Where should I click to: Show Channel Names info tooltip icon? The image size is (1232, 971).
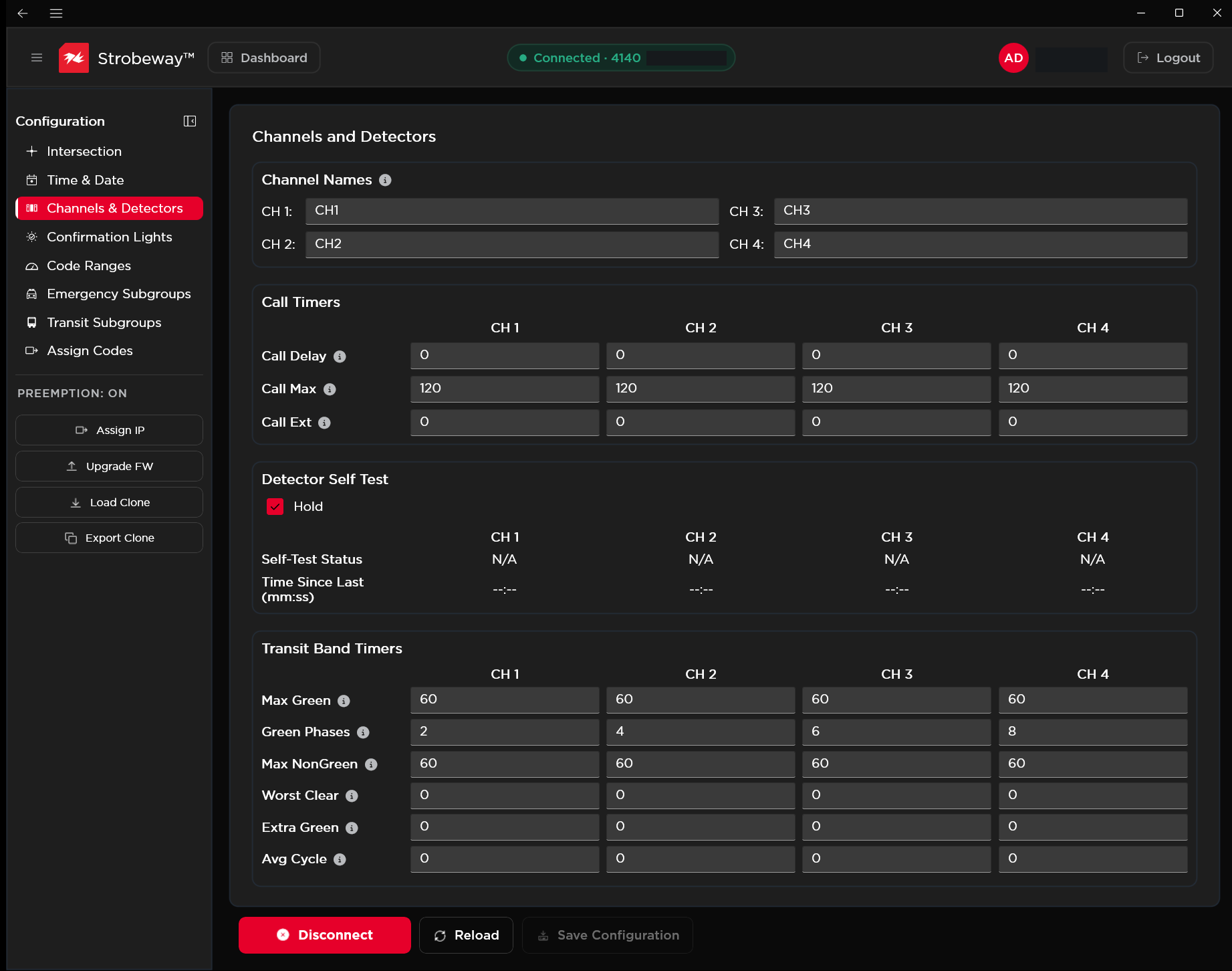click(x=385, y=180)
